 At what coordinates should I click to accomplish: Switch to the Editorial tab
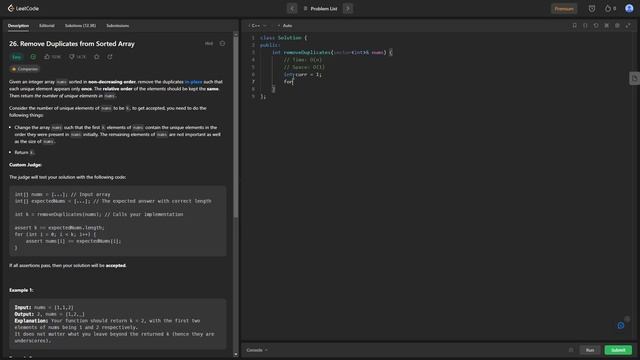[47, 26]
